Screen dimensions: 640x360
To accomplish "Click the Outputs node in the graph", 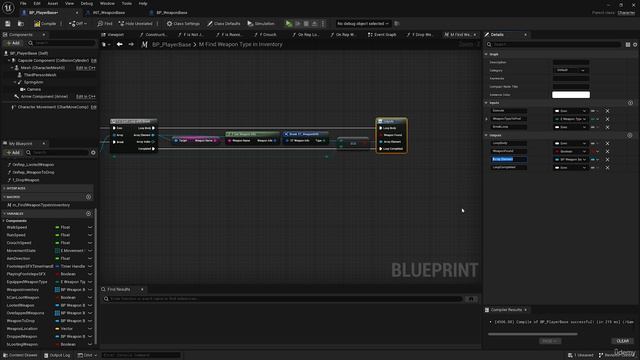I will coord(391,136).
